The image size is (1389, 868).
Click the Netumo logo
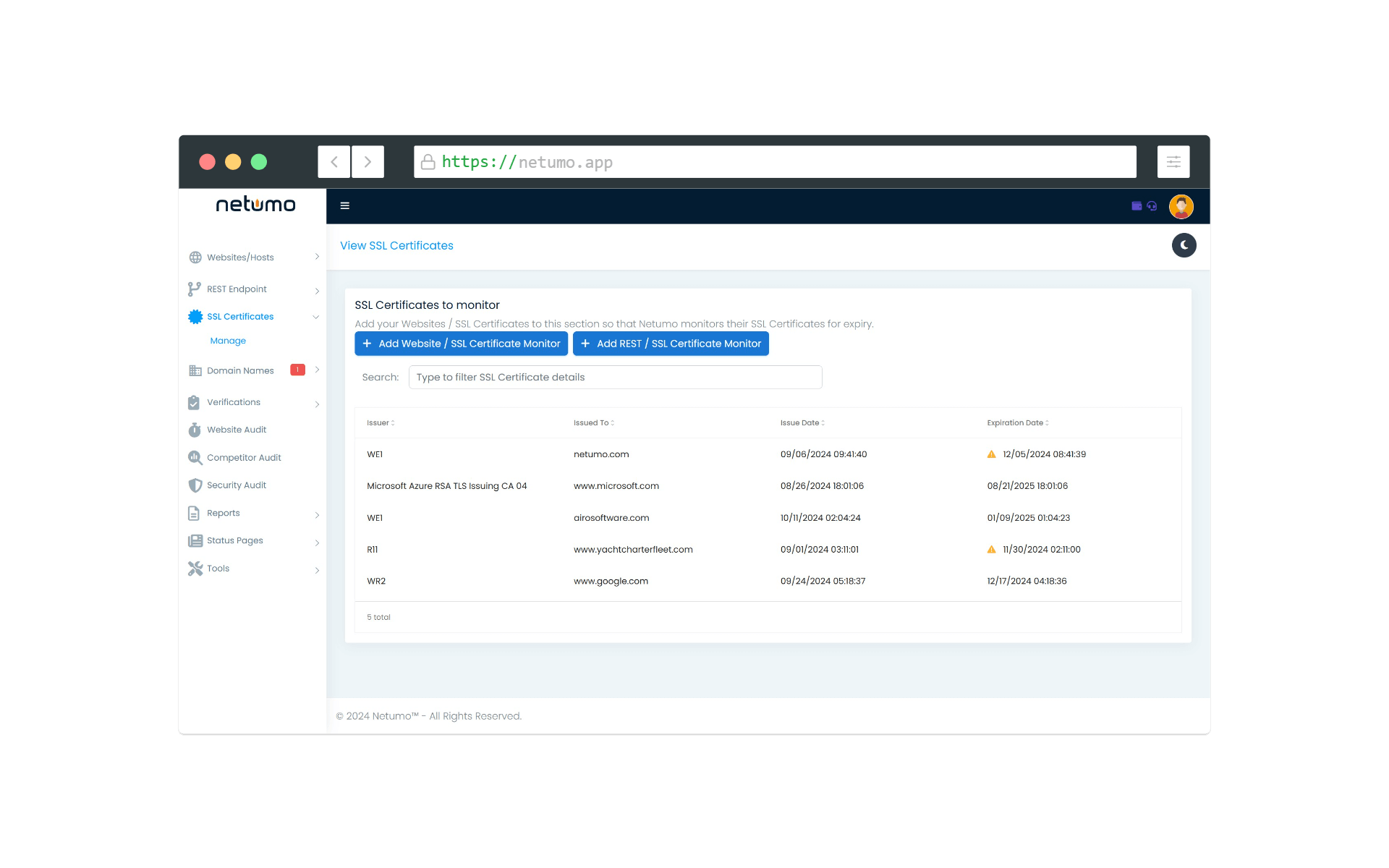(x=255, y=205)
